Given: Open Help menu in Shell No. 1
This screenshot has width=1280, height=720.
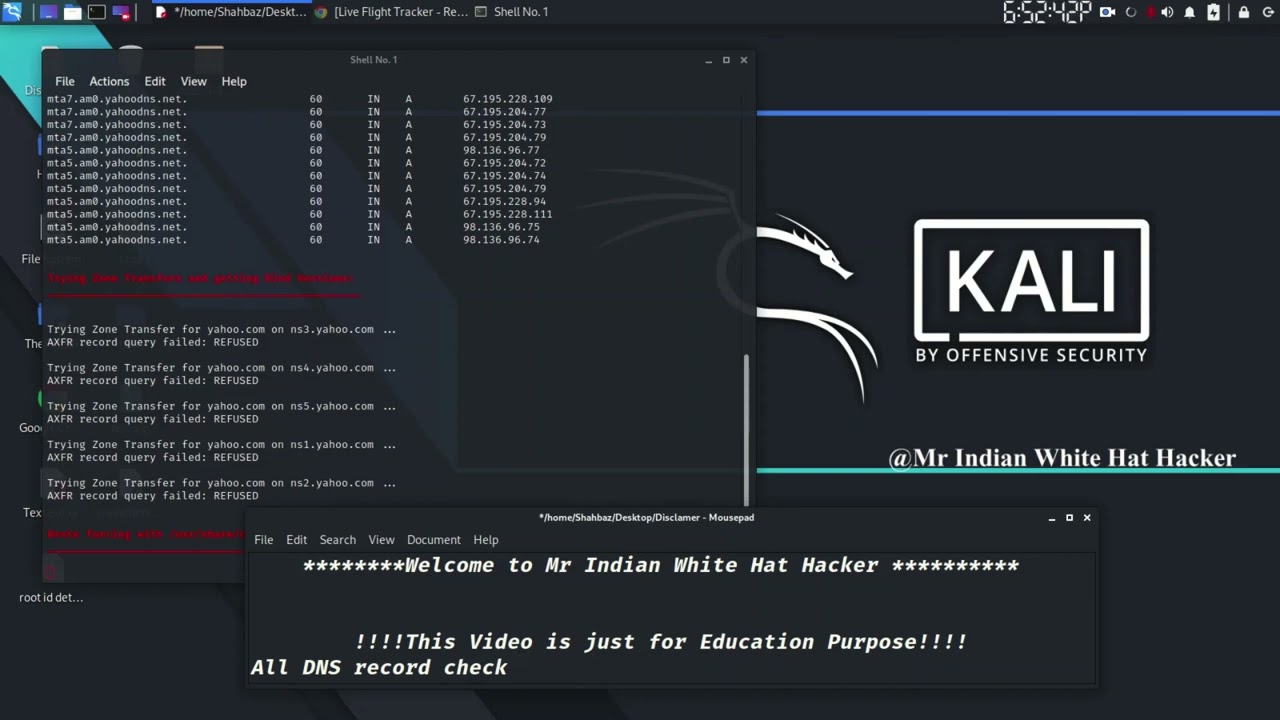Looking at the screenshot, I should click(234, 81).
